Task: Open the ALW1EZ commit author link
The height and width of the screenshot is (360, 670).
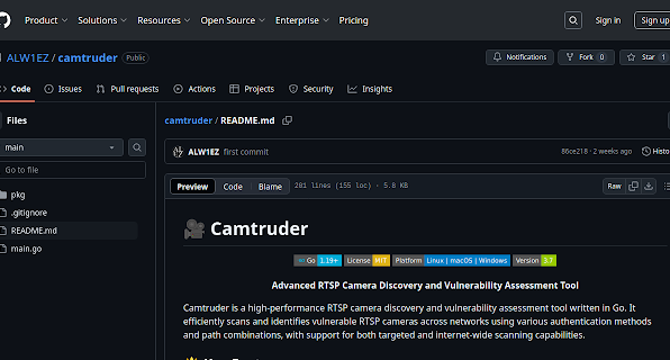Action: click(203, 152)
